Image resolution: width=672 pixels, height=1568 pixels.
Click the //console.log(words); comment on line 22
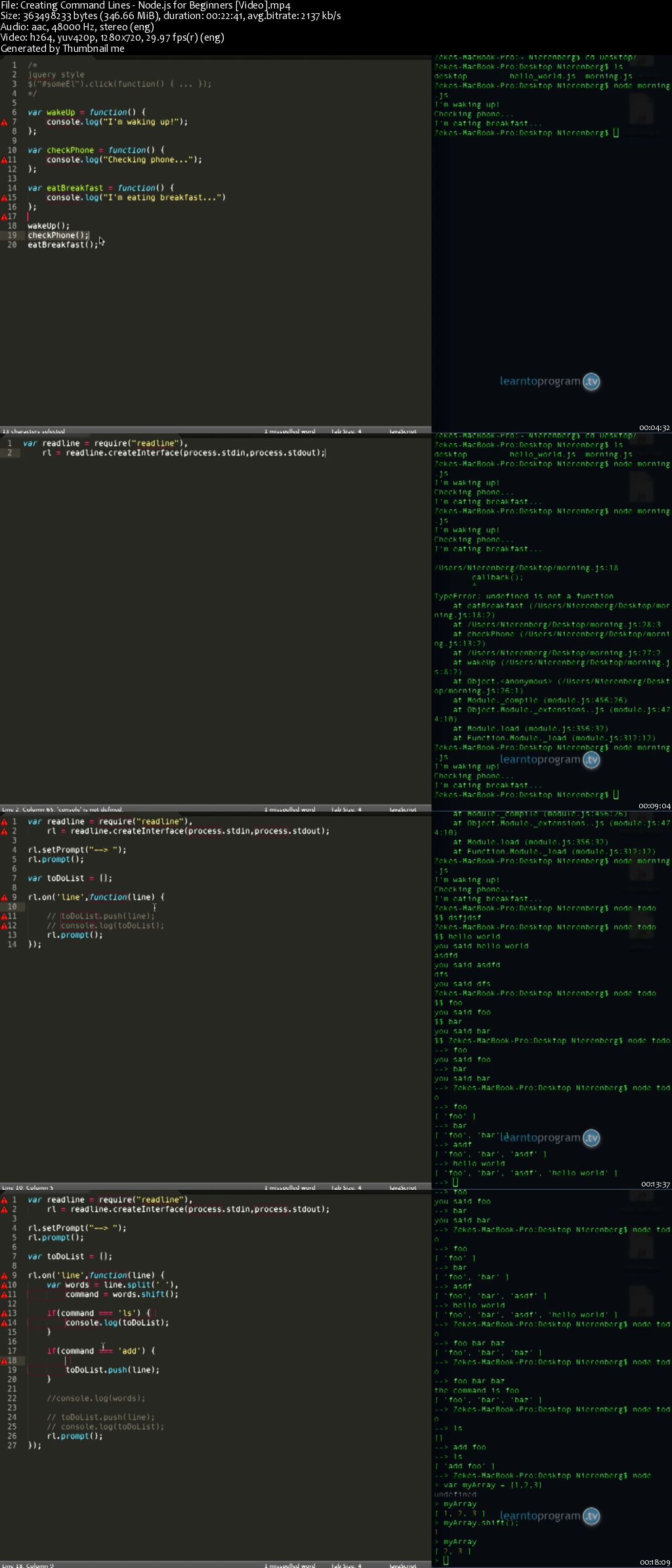click(96, 1398)
